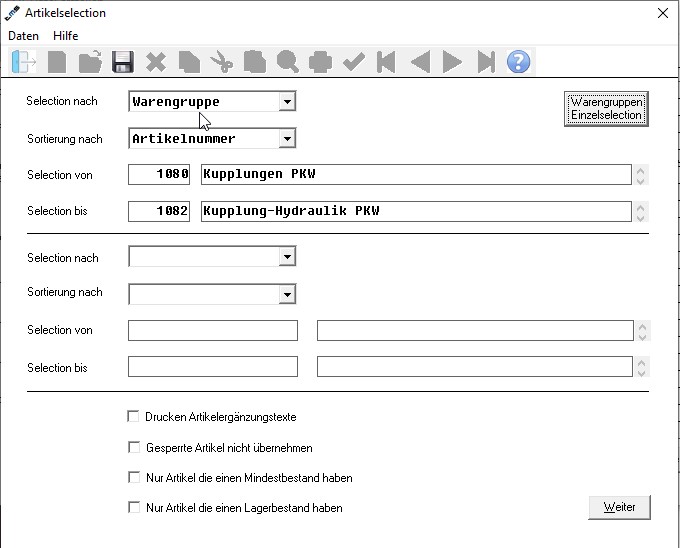Image resolution: width=680 pixels, height=548 pixels.
Task: Jump to first record icon
Action: pos(386,62)
